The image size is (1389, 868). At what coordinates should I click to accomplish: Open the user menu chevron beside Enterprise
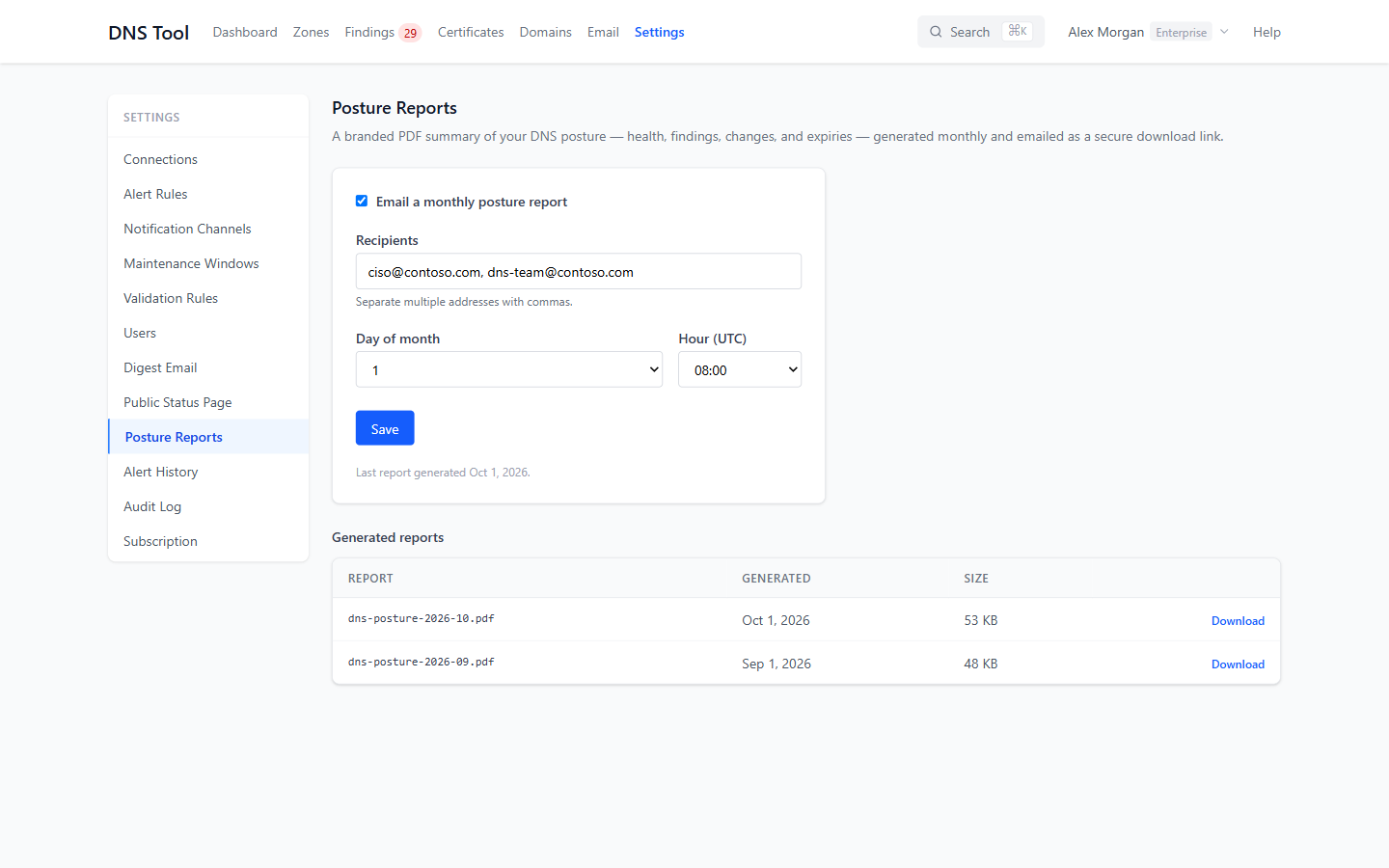coord(1224,32)
